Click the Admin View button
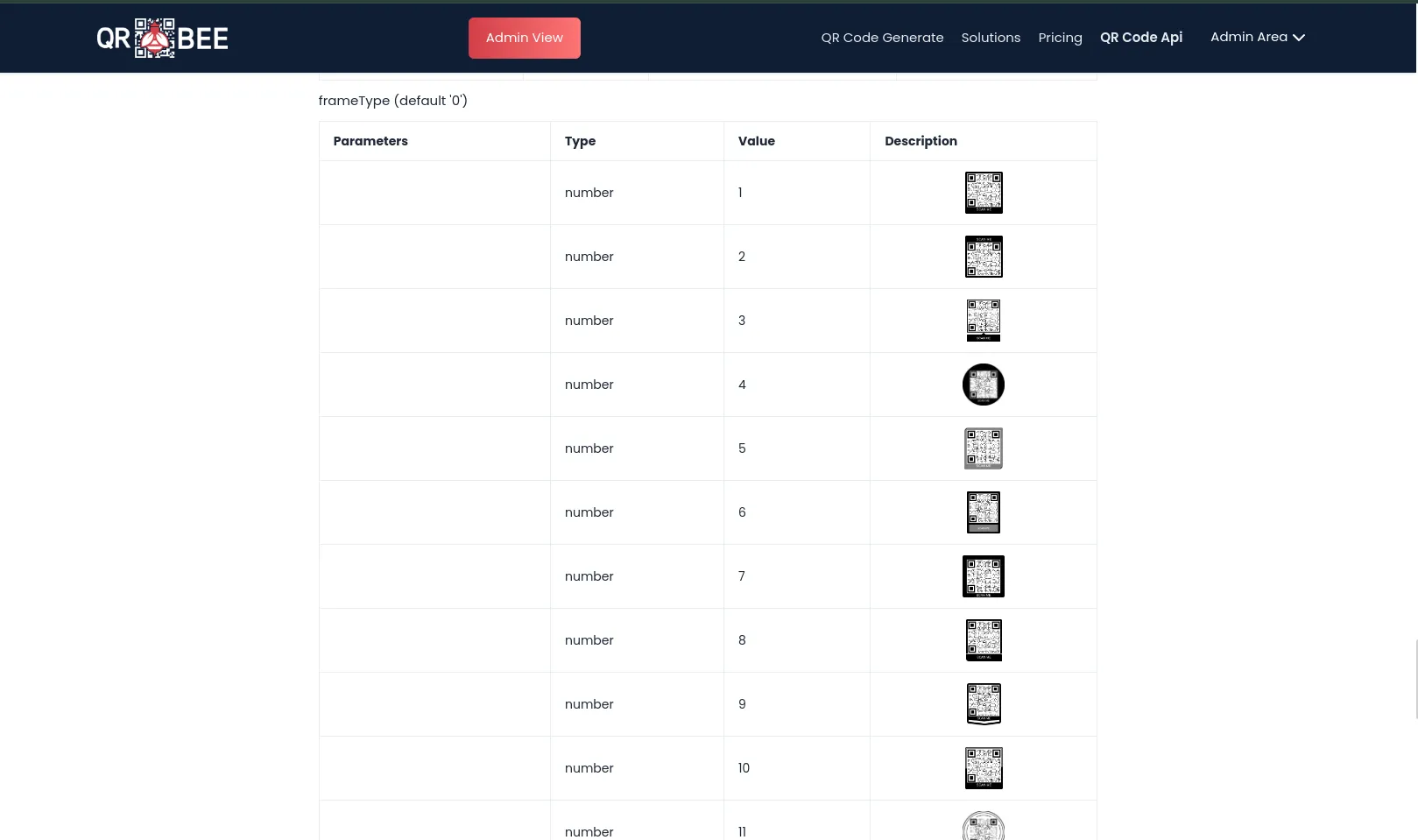The height and width of the screenshot is (840, 1418). tap(524, 38)
